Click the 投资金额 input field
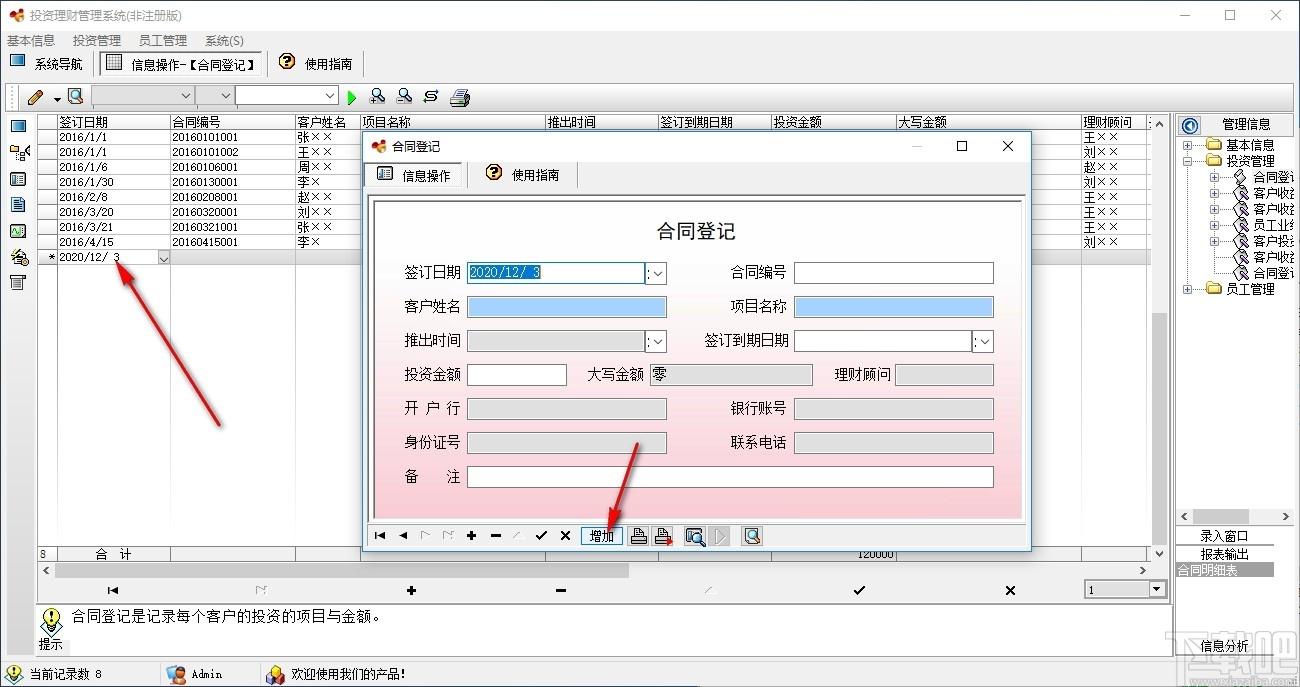Screen dimensions: 1300x687 pos(517,375)
